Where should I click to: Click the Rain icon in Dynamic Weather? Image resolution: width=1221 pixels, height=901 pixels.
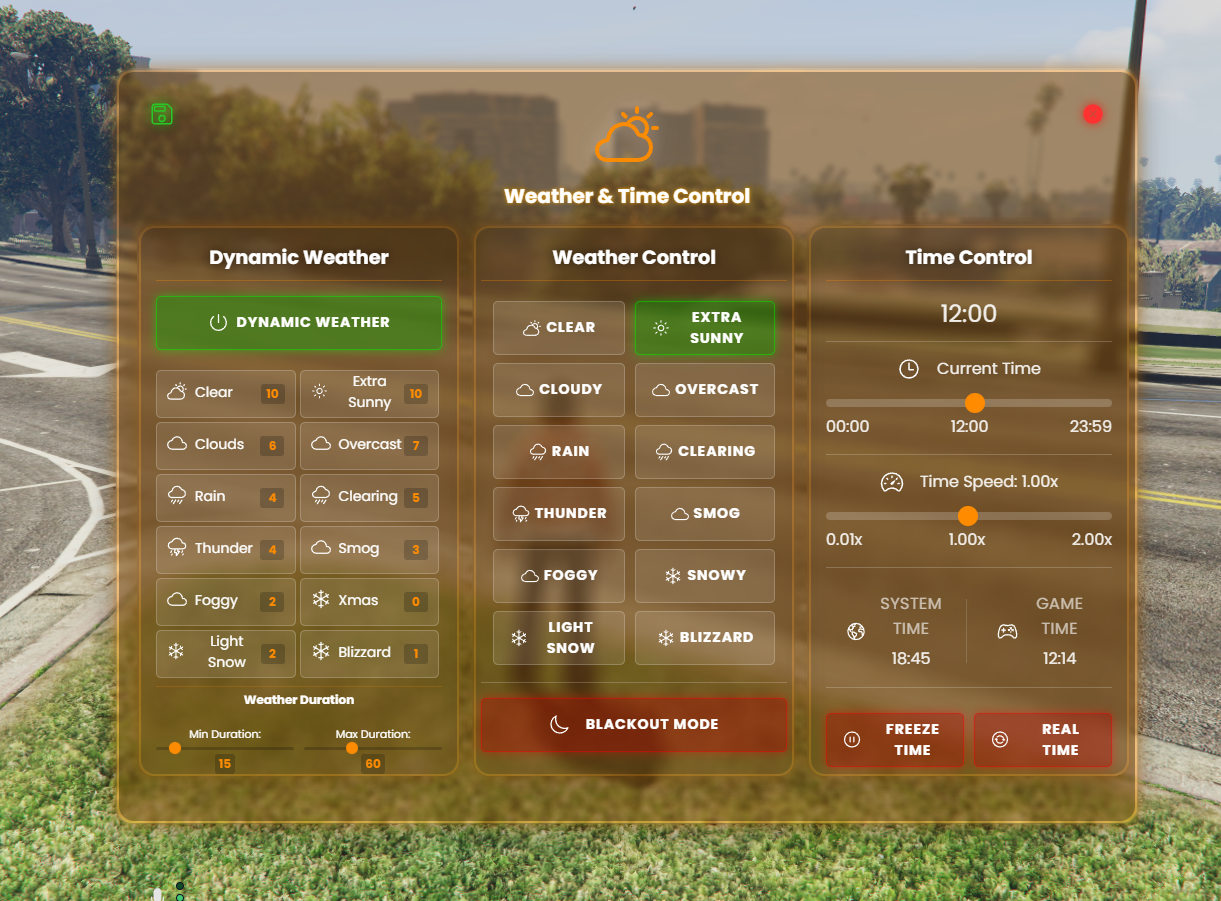pos(177,496)
